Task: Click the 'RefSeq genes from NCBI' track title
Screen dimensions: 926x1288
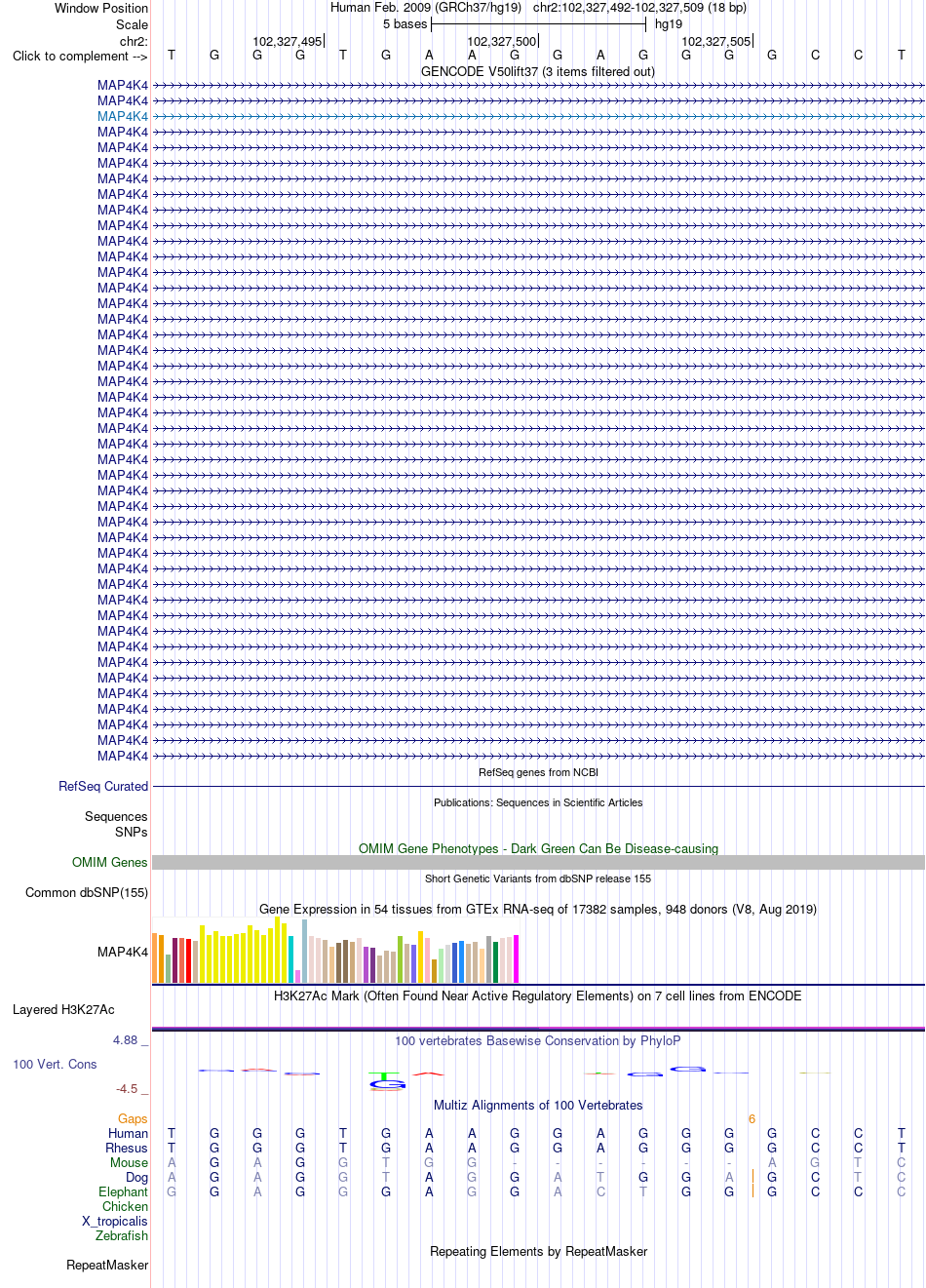Action: [538, 772]
